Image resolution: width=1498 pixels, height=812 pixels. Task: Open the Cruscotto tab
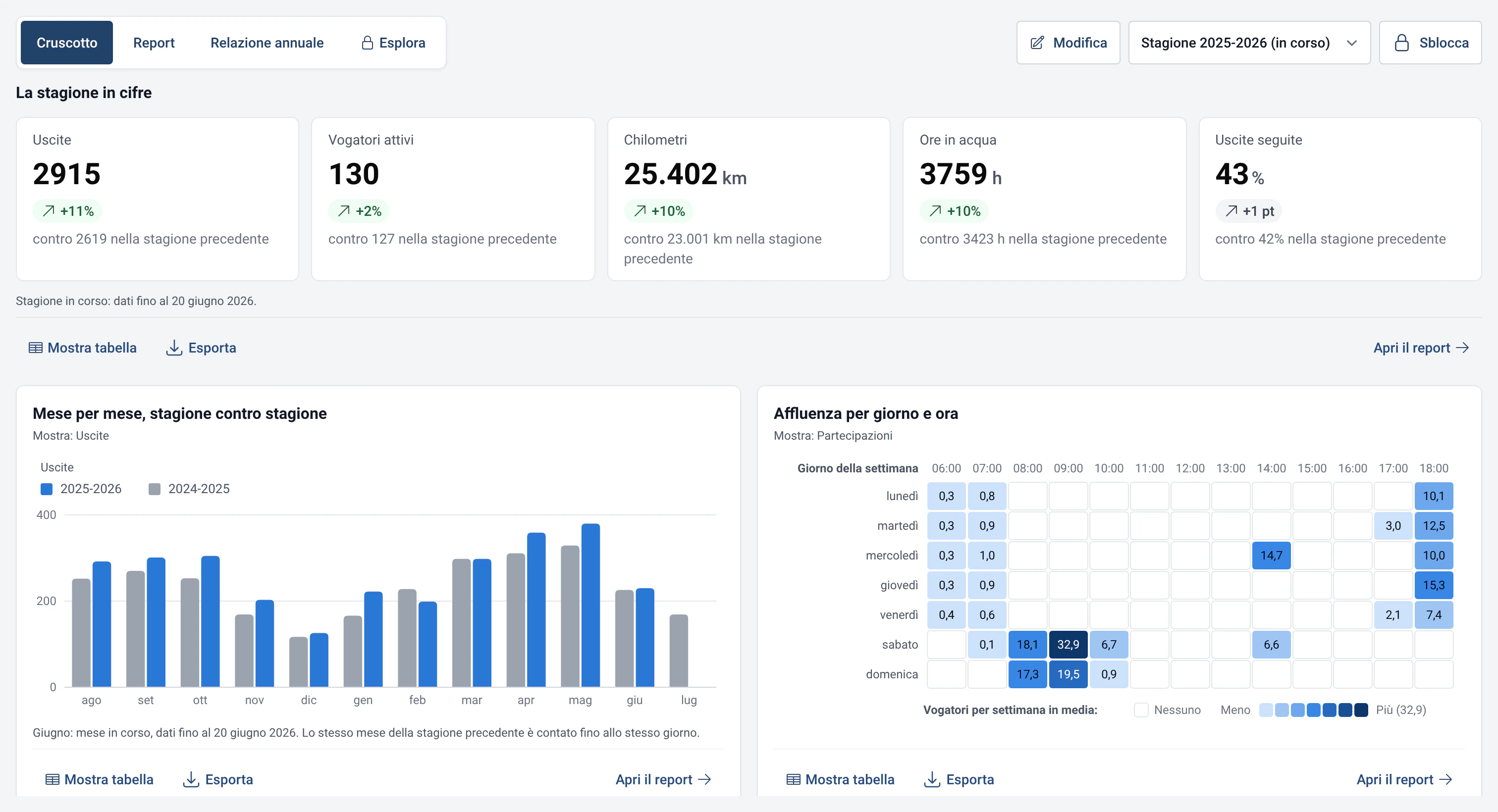pos(67,43)
